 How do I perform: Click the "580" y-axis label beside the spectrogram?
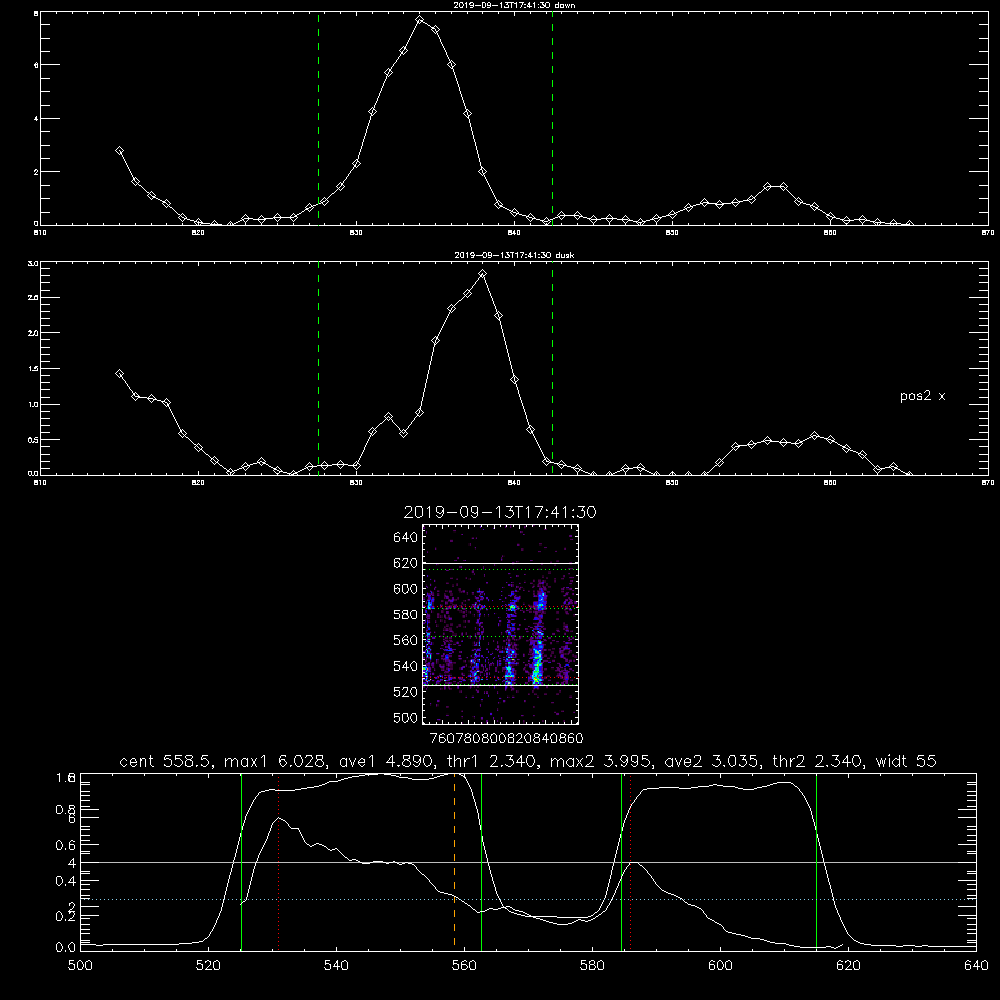[x=406, y=615]
